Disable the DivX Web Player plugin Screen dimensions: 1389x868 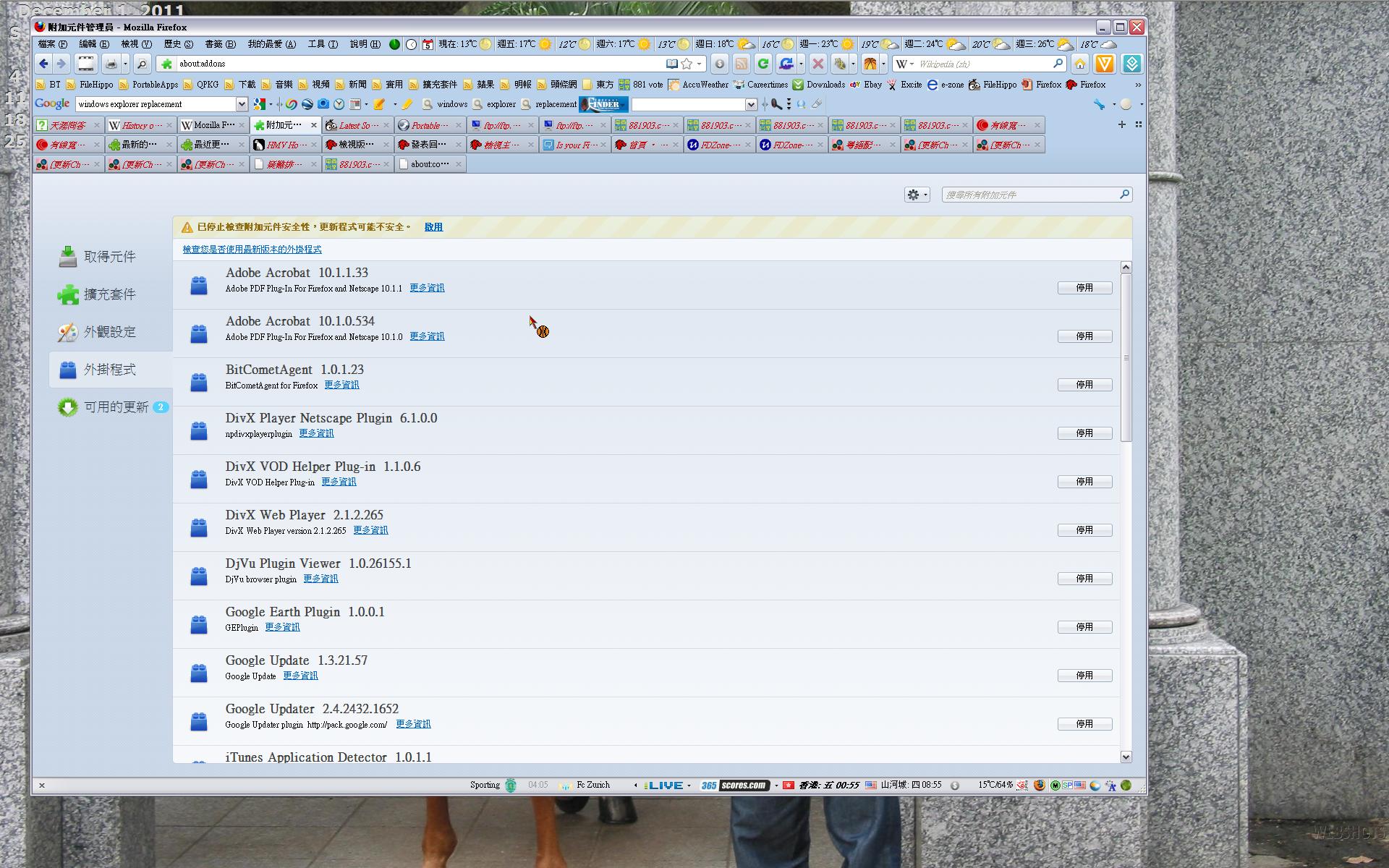point(1084,530)
